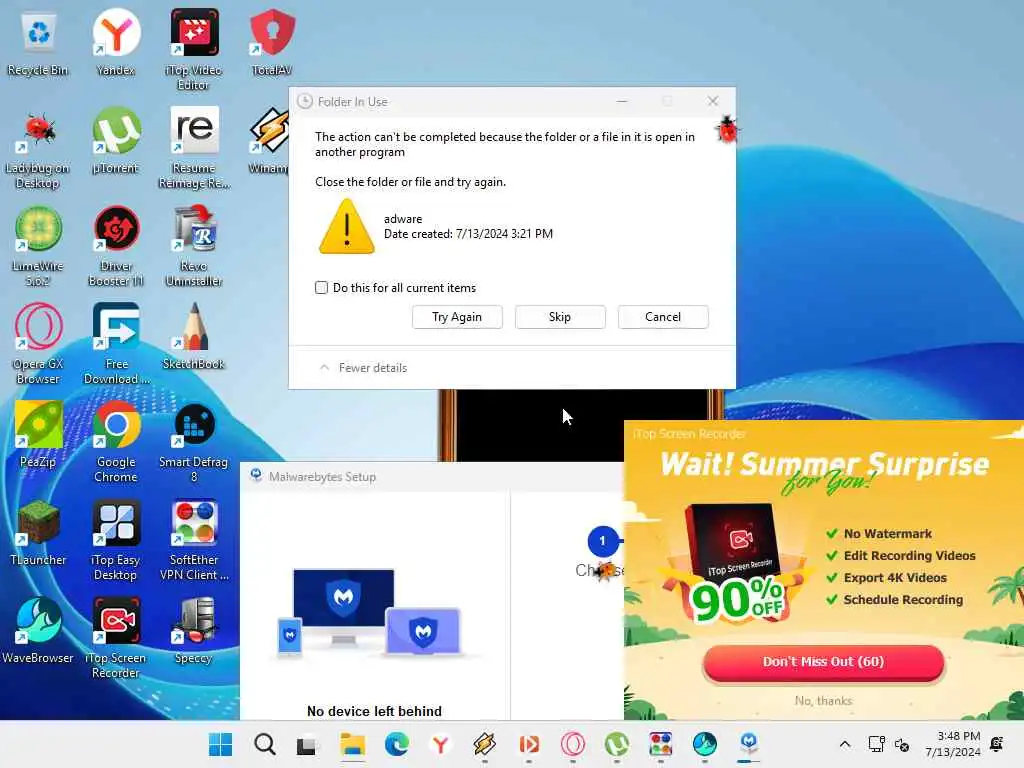This screenshot has height=768, width=1024.
Task: Open Task View on taskbar
Action: point(306,744)
